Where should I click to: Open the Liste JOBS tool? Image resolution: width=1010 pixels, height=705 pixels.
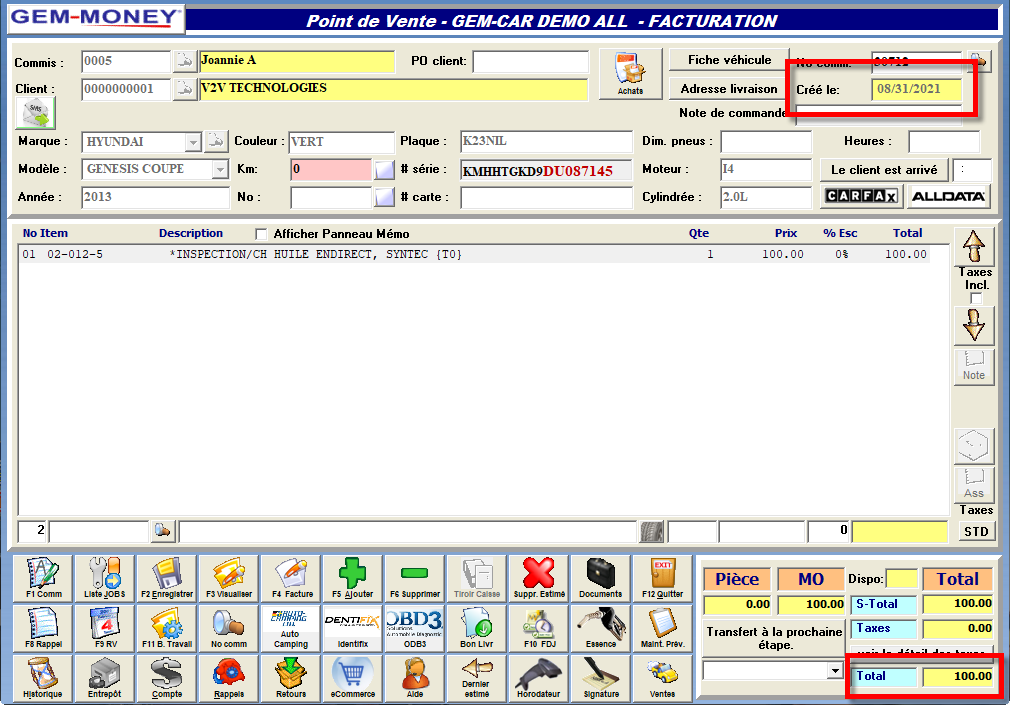[105, 578]
